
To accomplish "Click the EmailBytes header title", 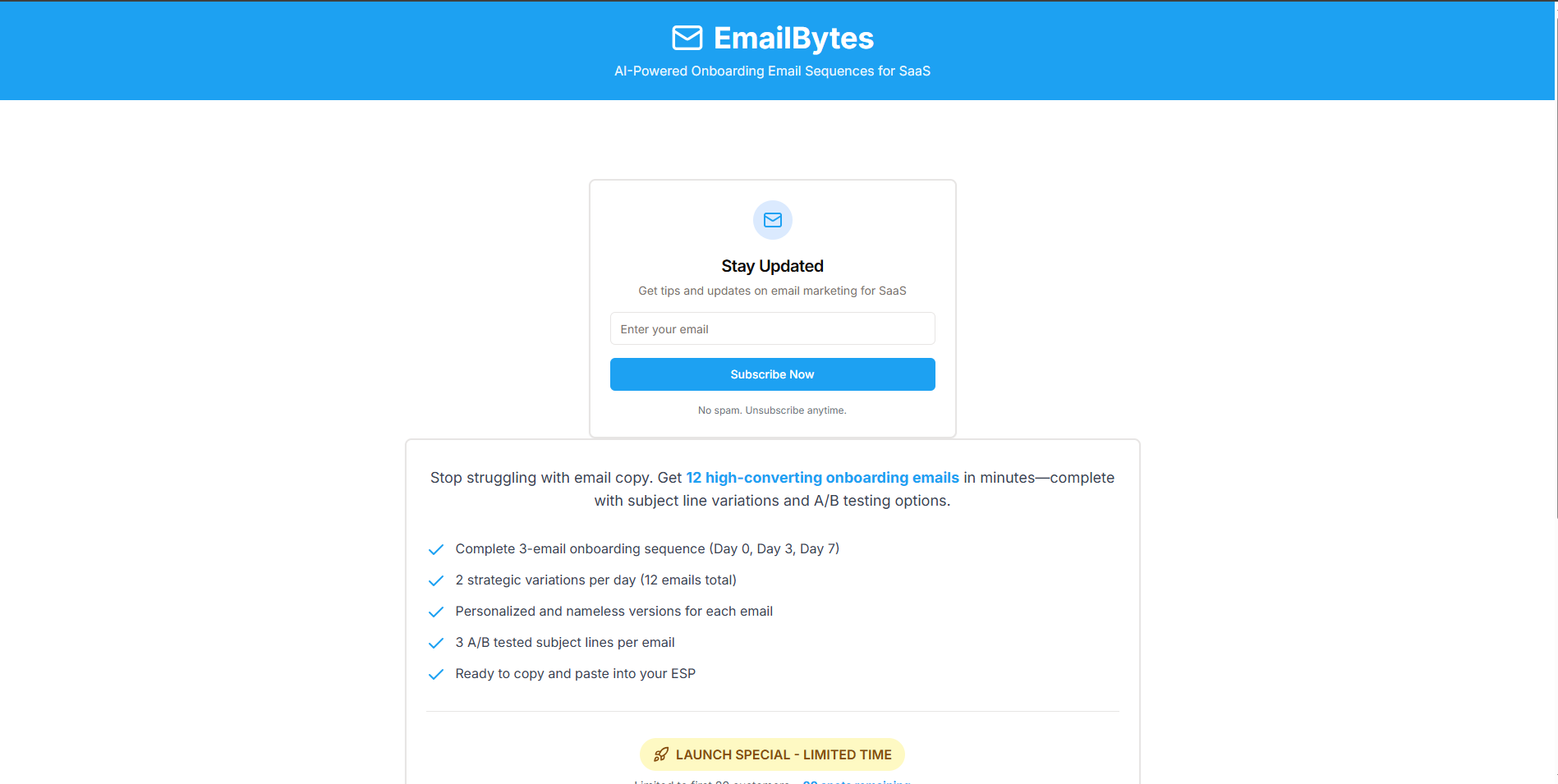I will (x=793, y=38).
